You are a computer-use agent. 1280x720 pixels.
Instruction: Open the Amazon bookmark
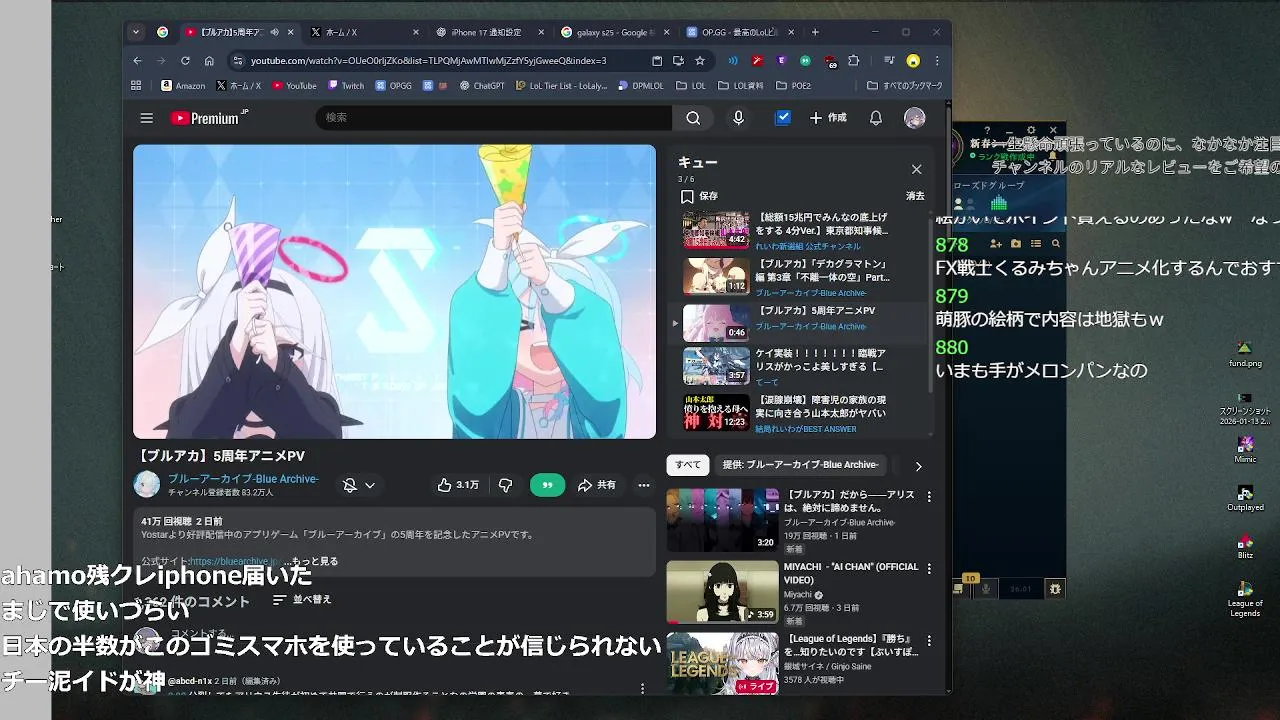click(x=183, y=86)
